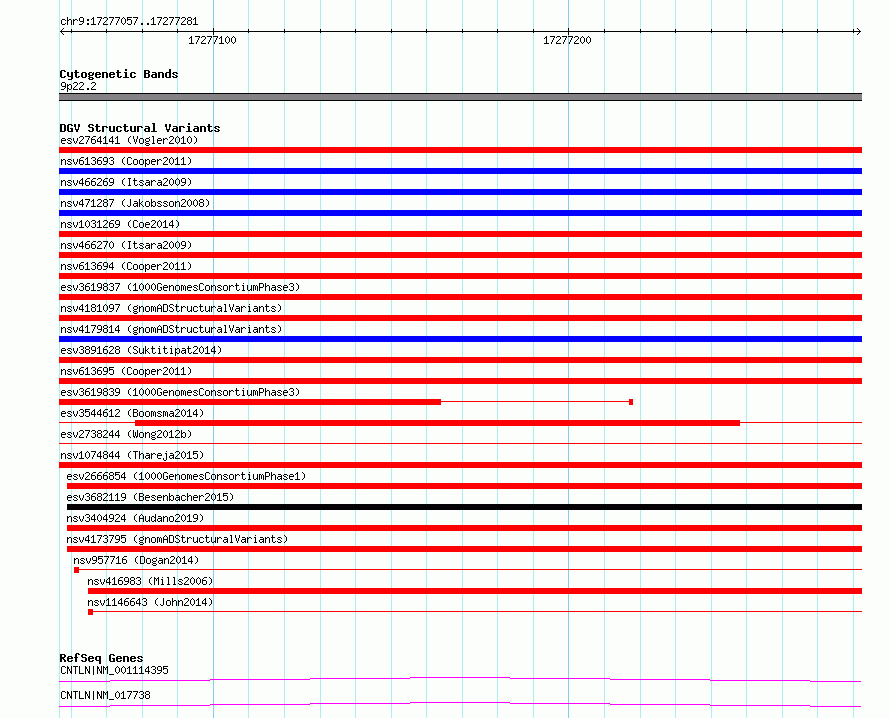
Task: Select the Cytogenetic Bands track title
Action: pos(119,74)
